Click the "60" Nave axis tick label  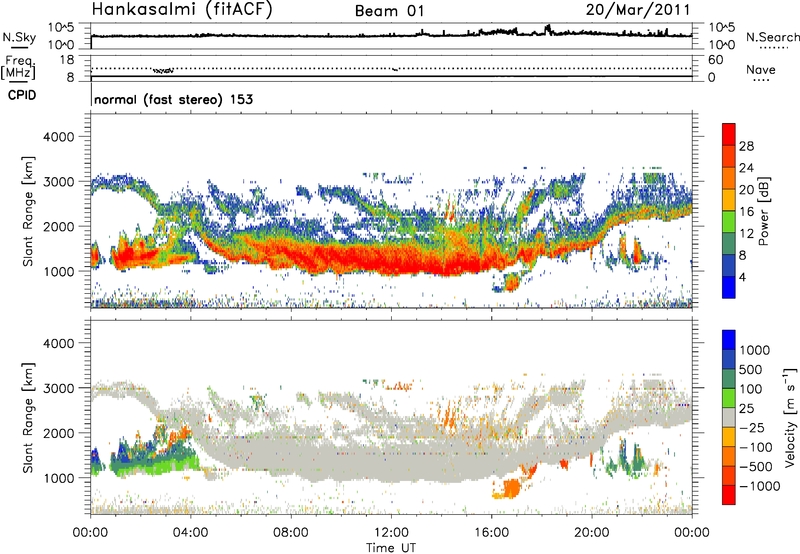point(715,60)
